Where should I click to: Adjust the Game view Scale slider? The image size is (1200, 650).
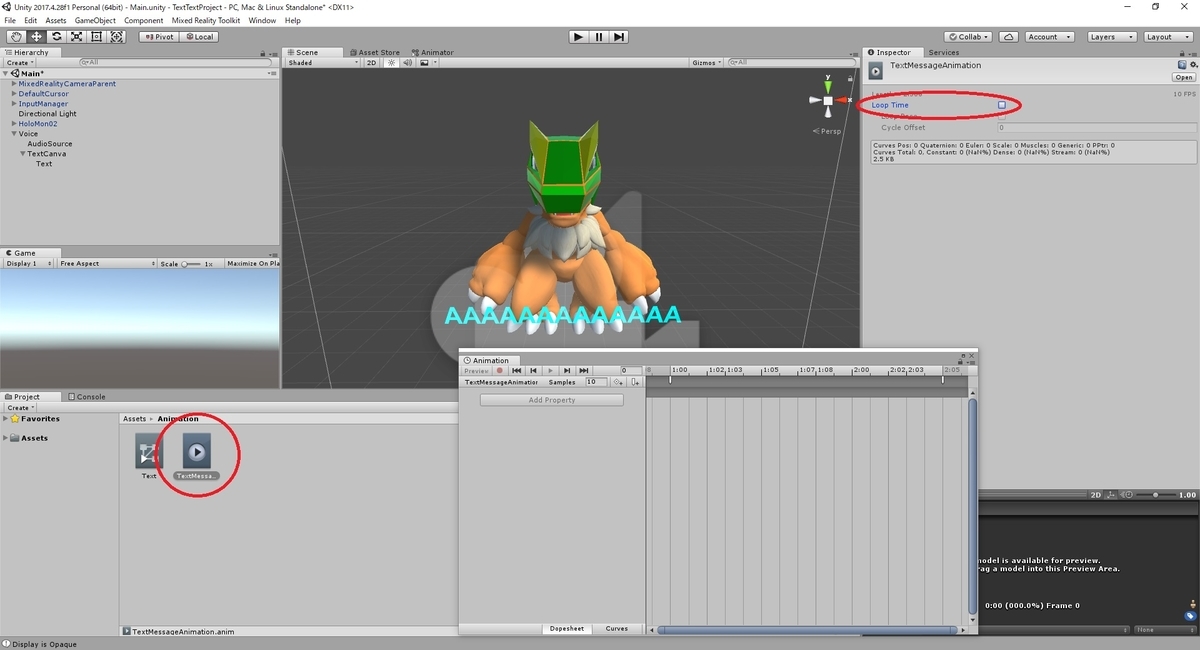(x=192, y=264)
